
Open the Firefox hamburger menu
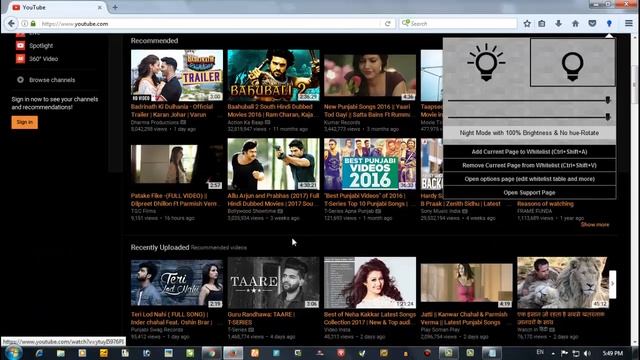click(x=629, y=24)
